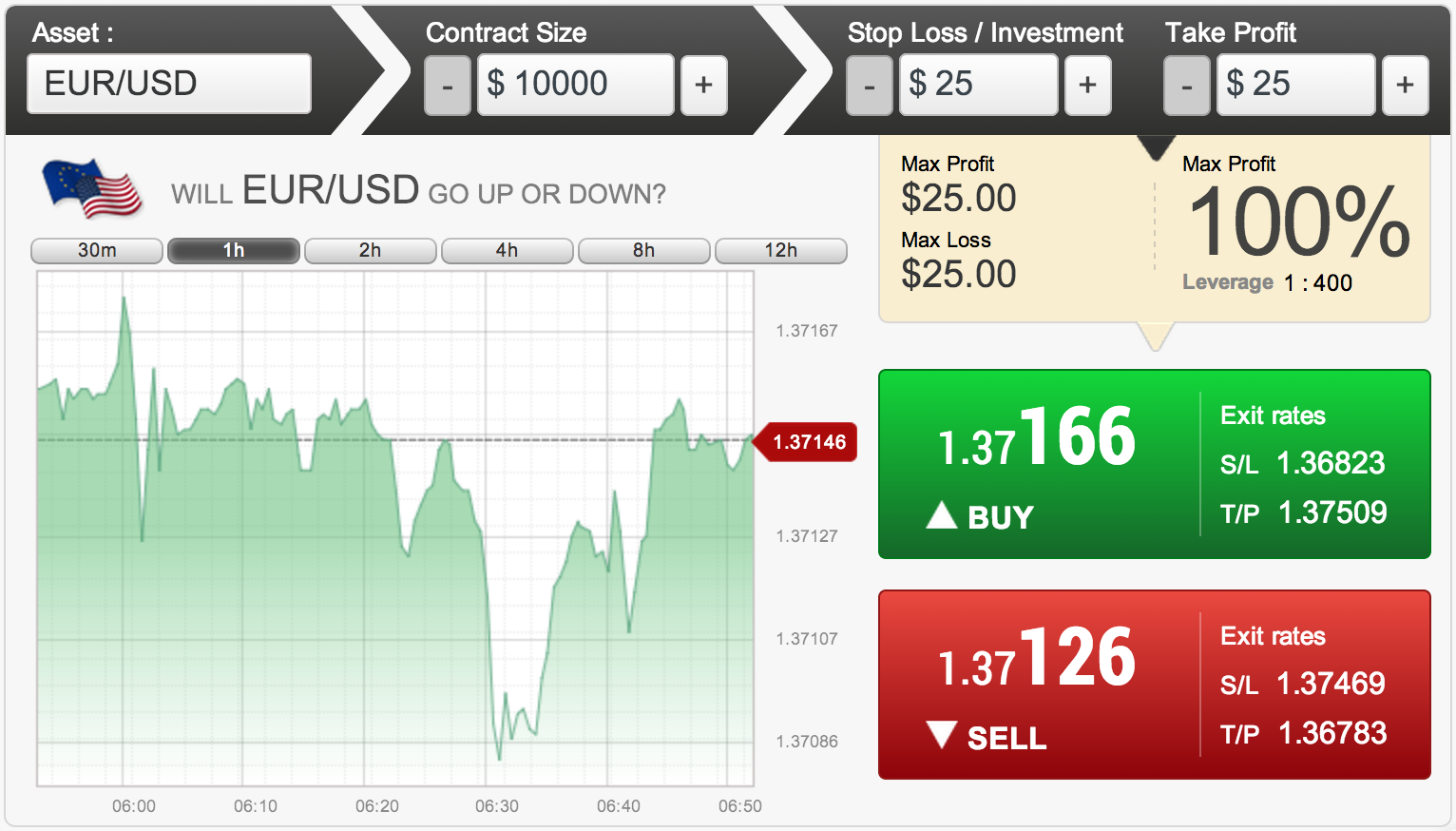The height and width of the screenshot is (831, 1456).
Task: Click the Contract Size input field
Action: [x=575, y=85]
